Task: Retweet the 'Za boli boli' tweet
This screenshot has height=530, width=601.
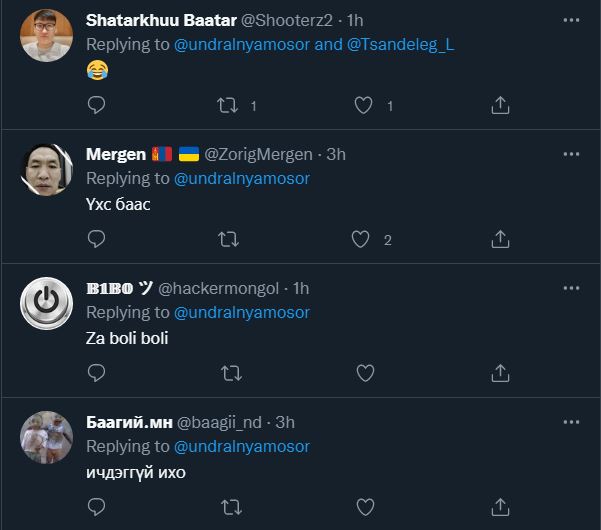Action: click(x=231, y=373)
